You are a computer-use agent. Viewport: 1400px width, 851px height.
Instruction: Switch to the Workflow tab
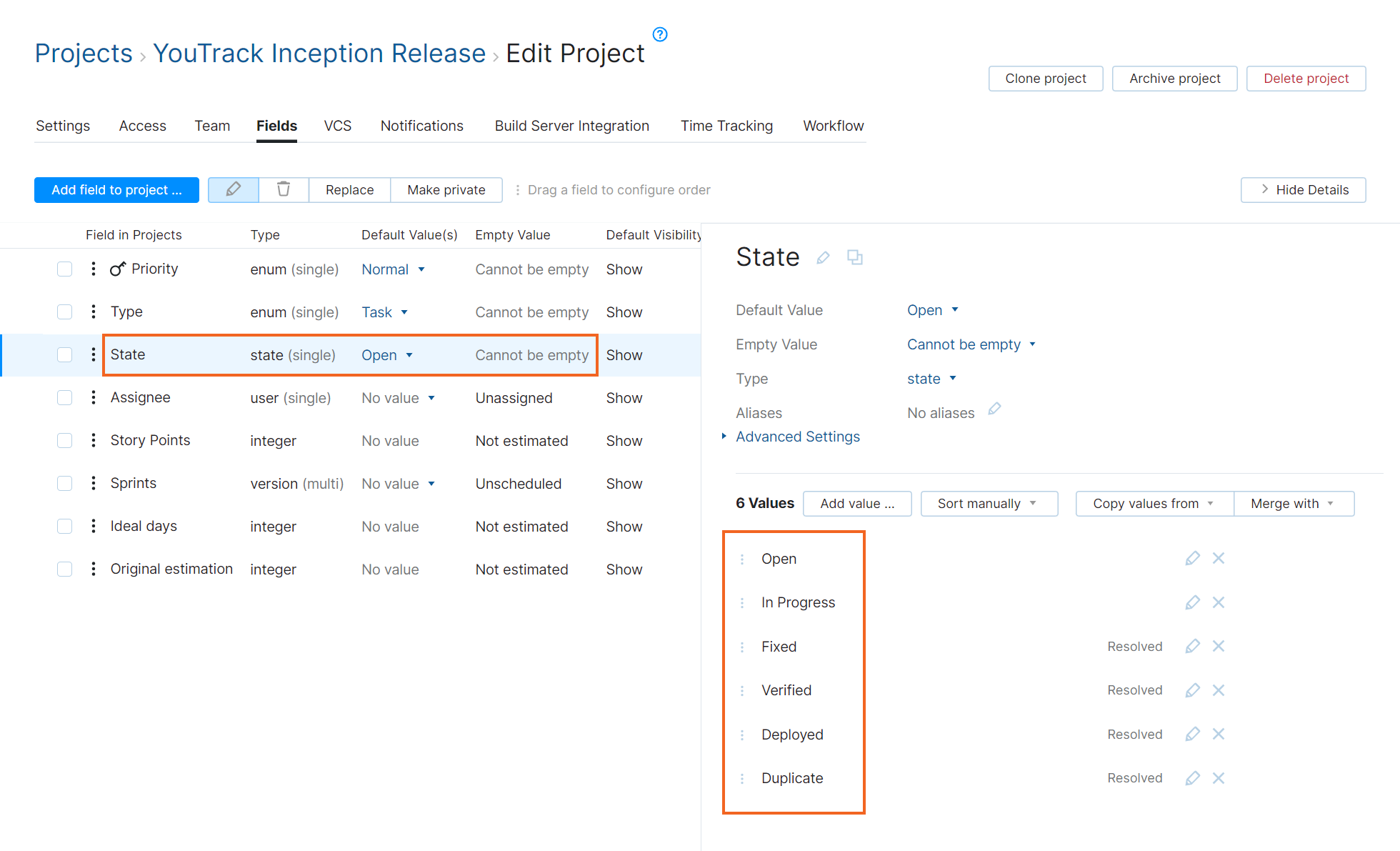(x=833, y=126)
